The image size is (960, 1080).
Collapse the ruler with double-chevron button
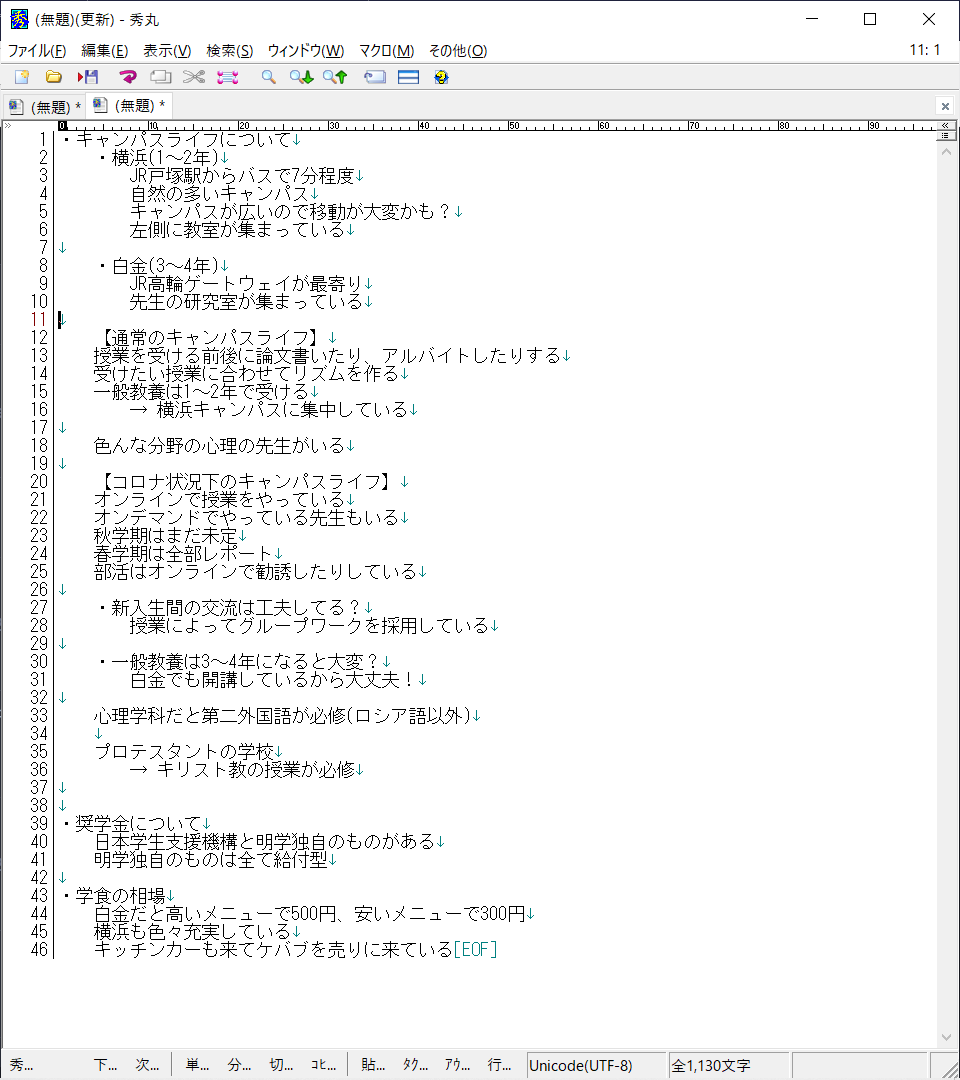(945, 126)
